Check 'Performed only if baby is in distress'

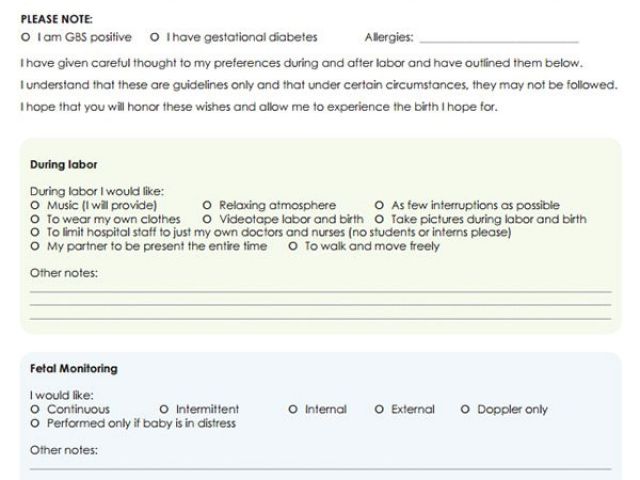pyautogui.click(x=36, y=423)
